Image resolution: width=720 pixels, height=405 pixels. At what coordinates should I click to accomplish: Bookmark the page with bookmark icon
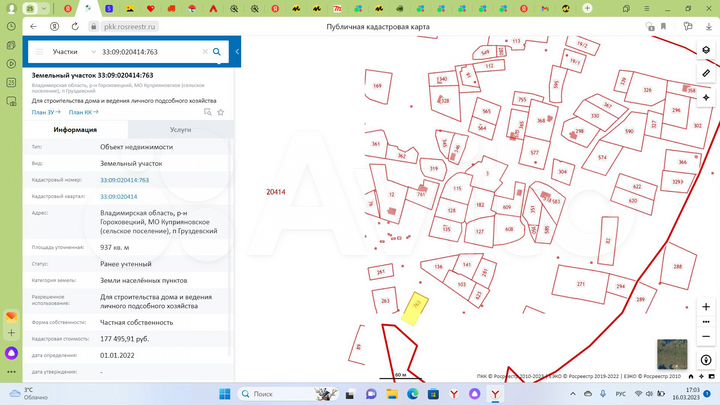(664, 27)
